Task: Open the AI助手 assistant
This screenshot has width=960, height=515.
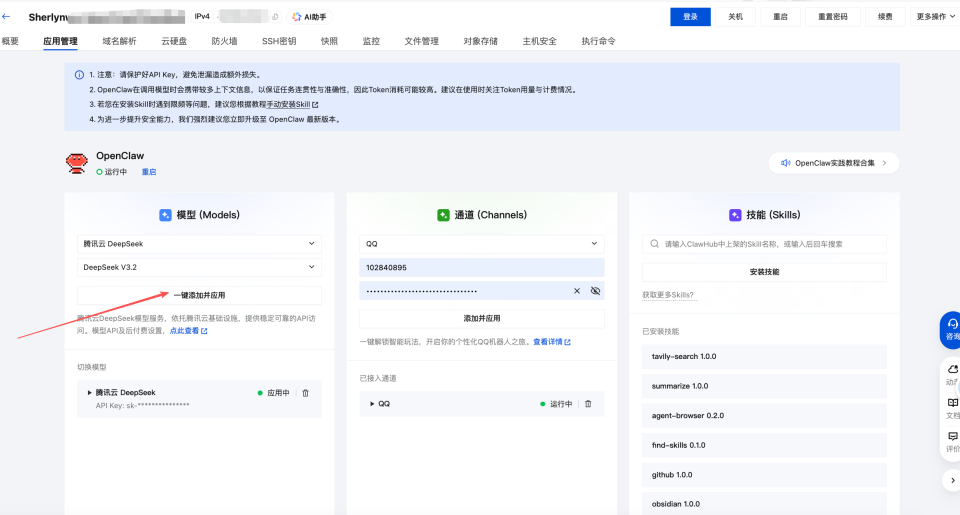Action: (x=309, y=17)
